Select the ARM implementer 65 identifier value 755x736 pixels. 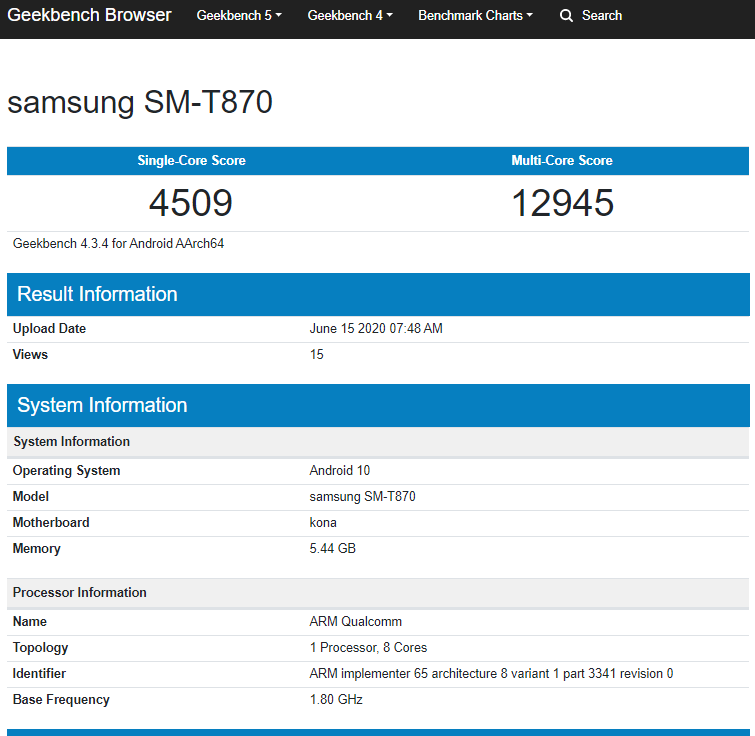[491, 673]
